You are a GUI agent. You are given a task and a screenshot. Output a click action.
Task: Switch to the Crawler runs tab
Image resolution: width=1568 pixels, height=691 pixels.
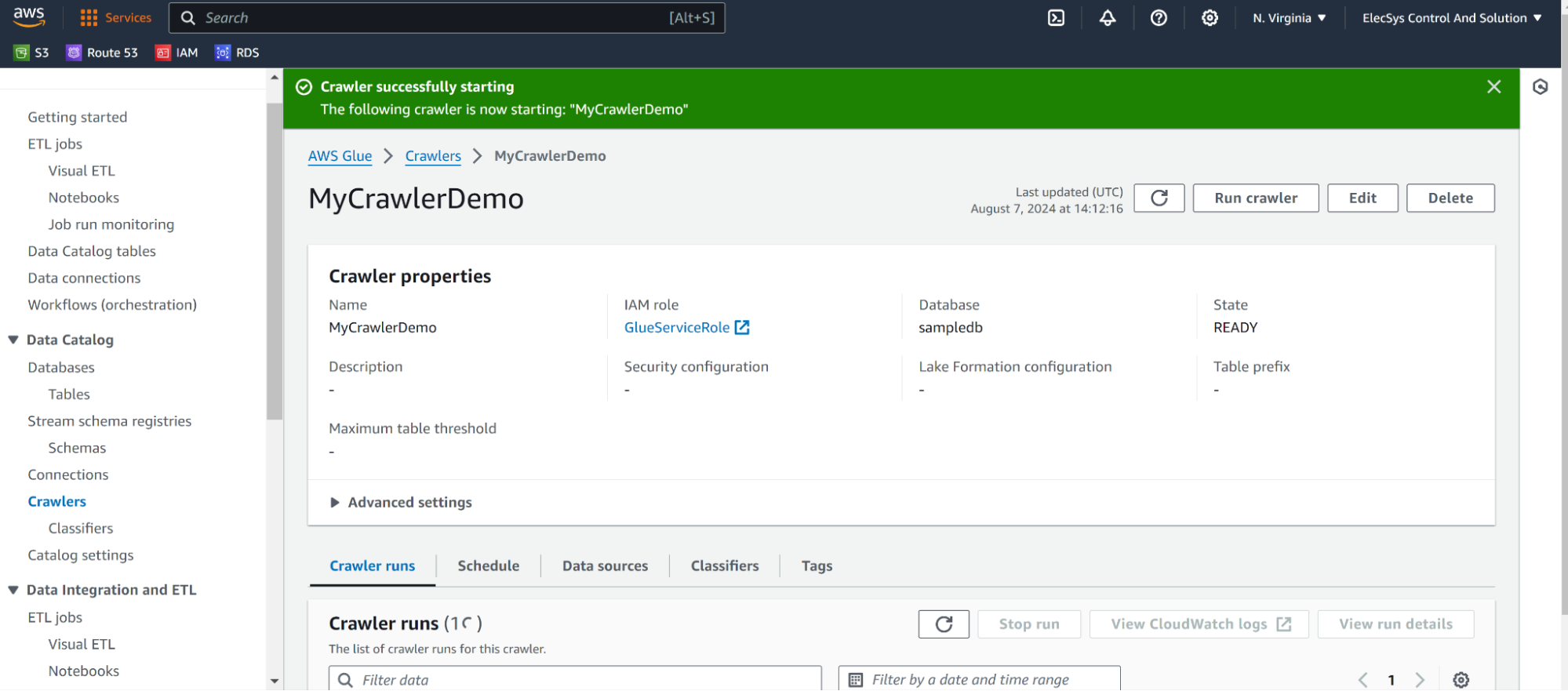(x=373, y=566)
